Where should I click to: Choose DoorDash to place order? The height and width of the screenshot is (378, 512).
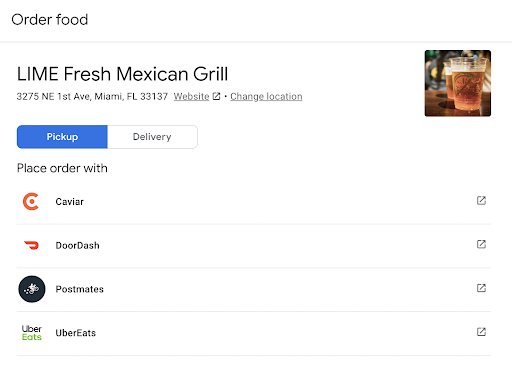(254, 246)
